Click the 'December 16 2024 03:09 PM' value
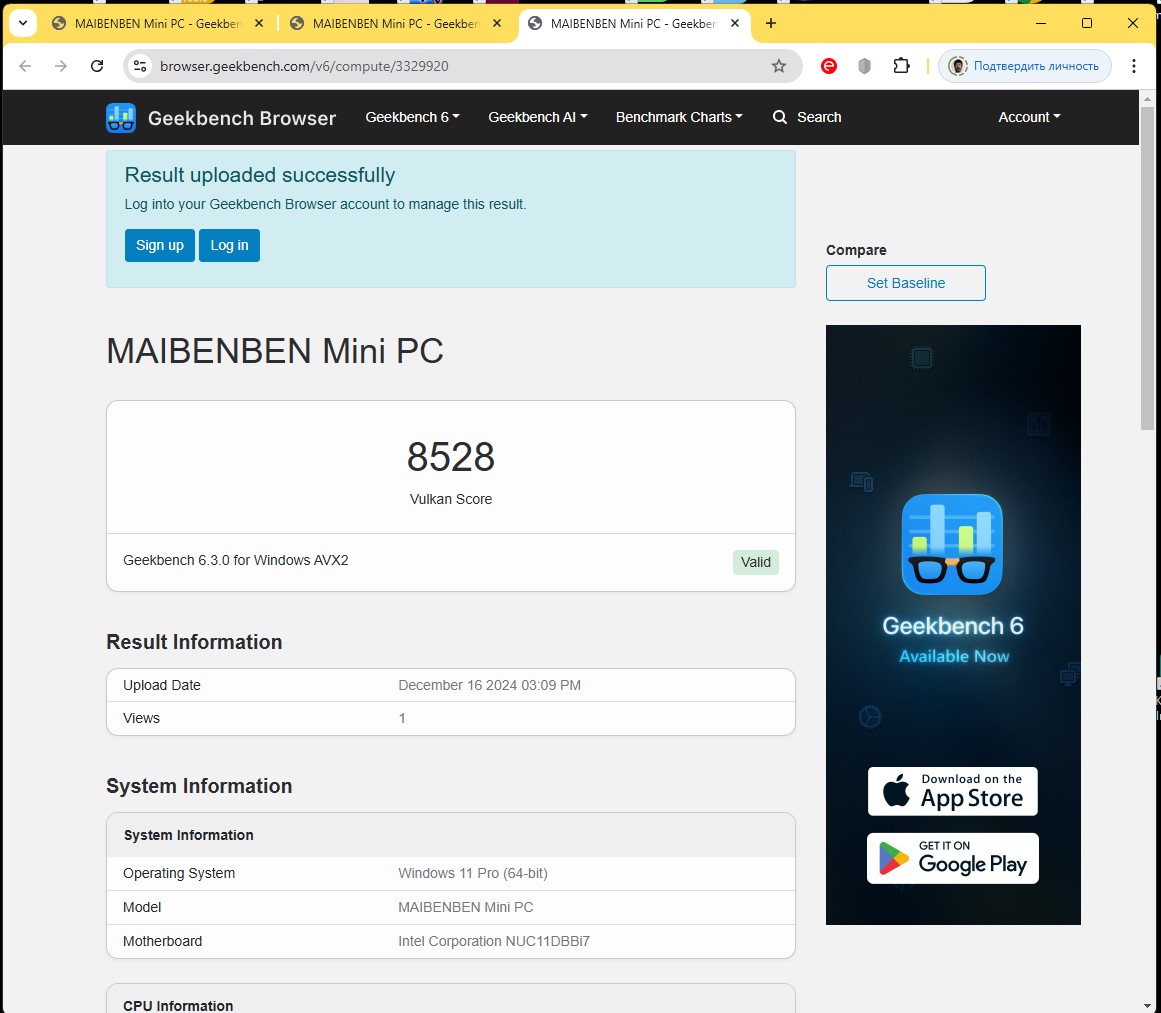 coord(489,685)
